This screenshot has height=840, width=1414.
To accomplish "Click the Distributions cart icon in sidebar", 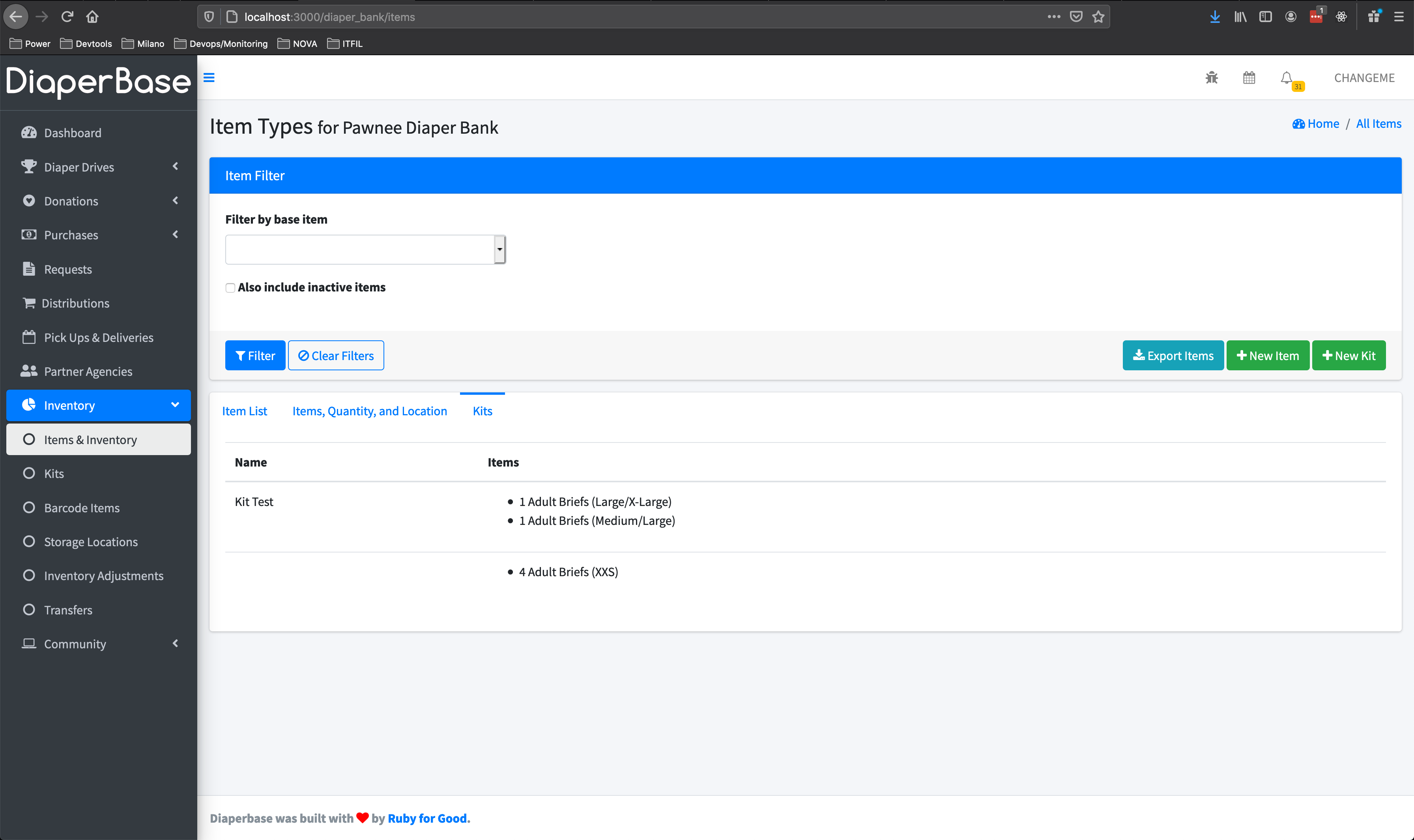I will 29,303.
